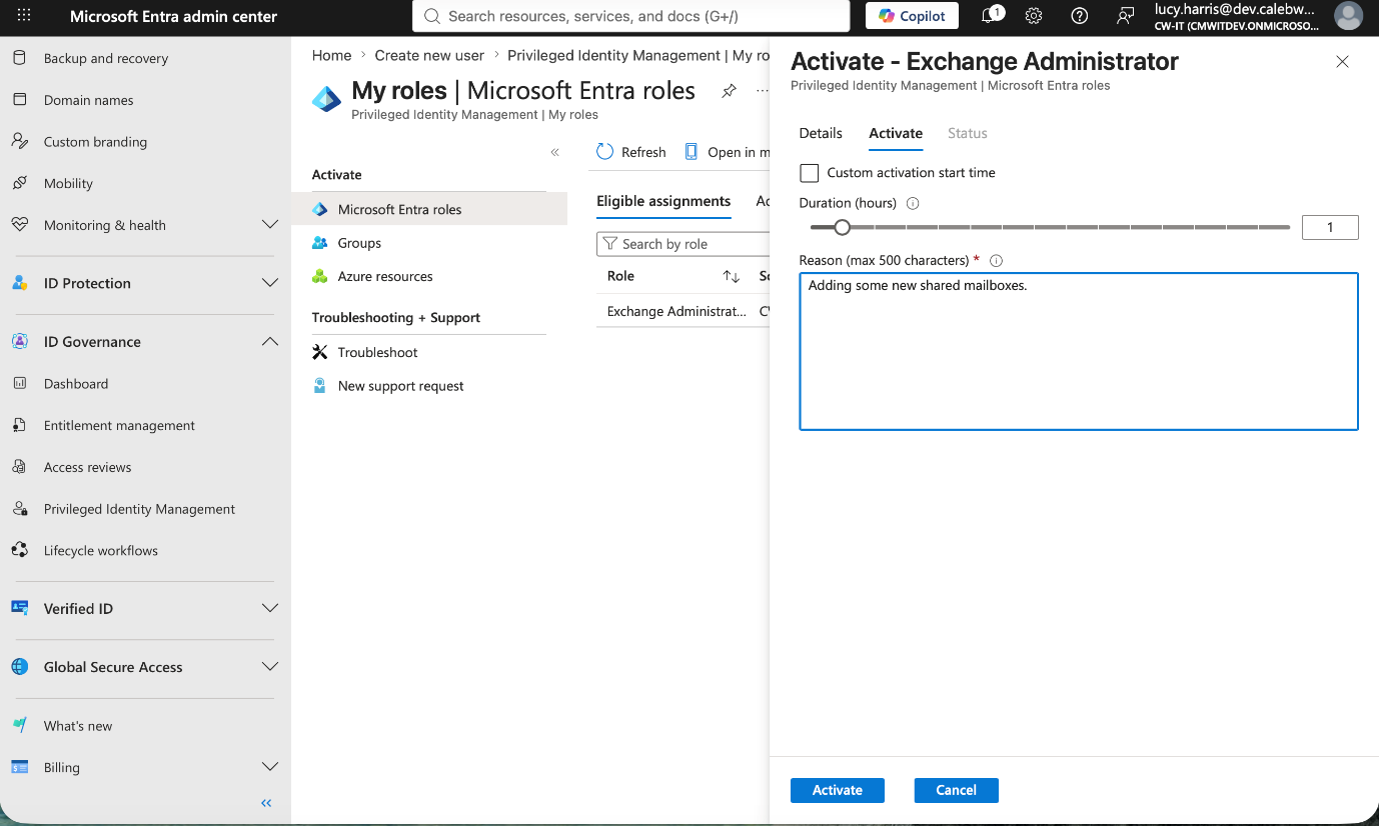The height and width of the screenshot is (826, 1379).
Task: Select the Exchange Administrator role row
Action: coord(683,311)
